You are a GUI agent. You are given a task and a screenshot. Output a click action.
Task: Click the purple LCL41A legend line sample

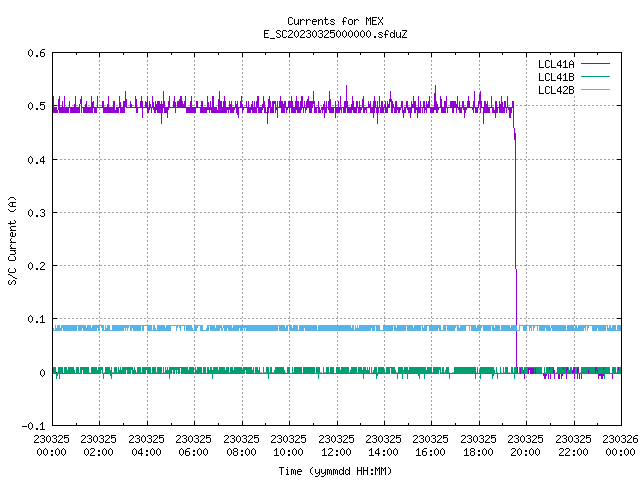(x=595, y=64)
